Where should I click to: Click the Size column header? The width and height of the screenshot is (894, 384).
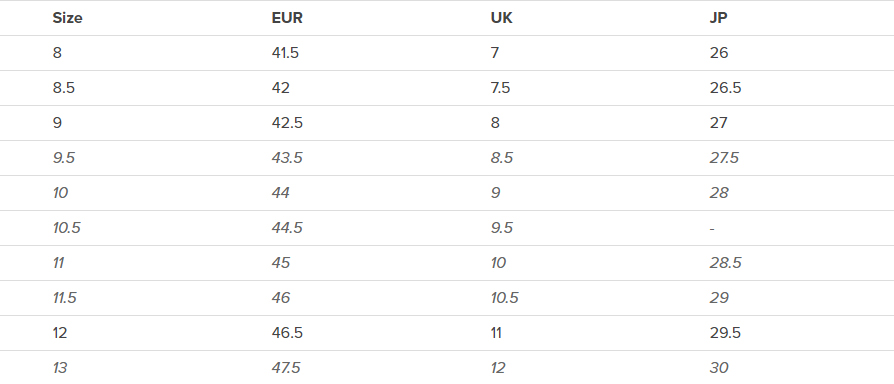(67, 18)
